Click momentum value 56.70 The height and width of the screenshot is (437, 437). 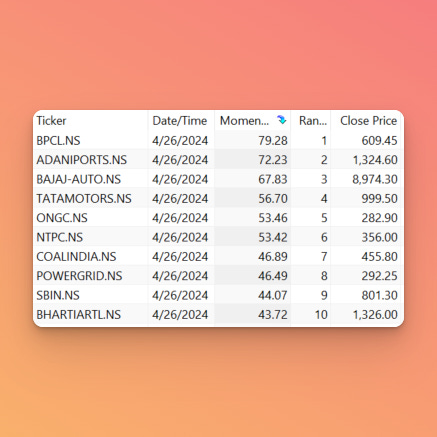click(x=273, y=199)
